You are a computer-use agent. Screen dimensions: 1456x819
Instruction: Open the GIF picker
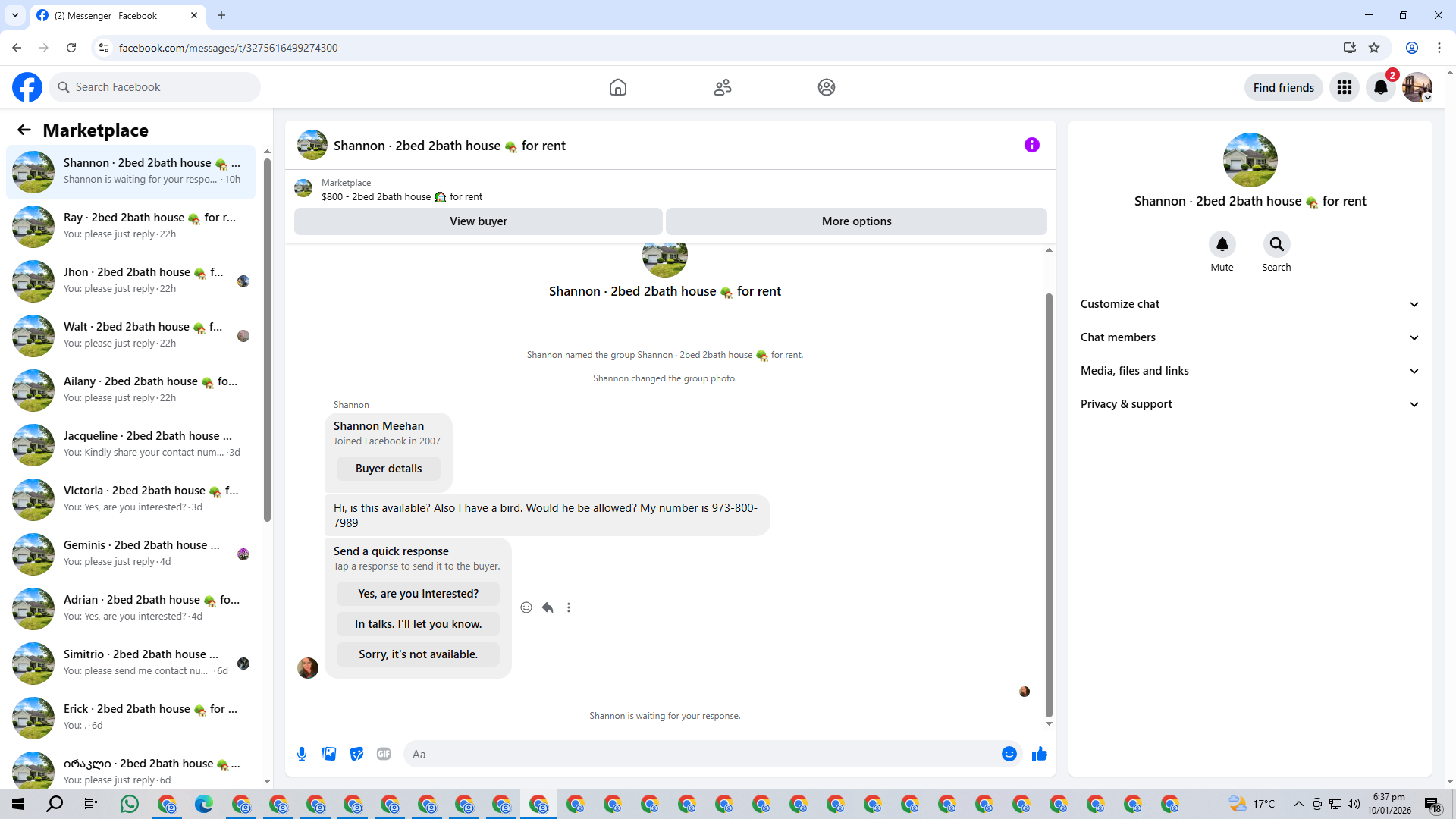(x=384, y=754)
